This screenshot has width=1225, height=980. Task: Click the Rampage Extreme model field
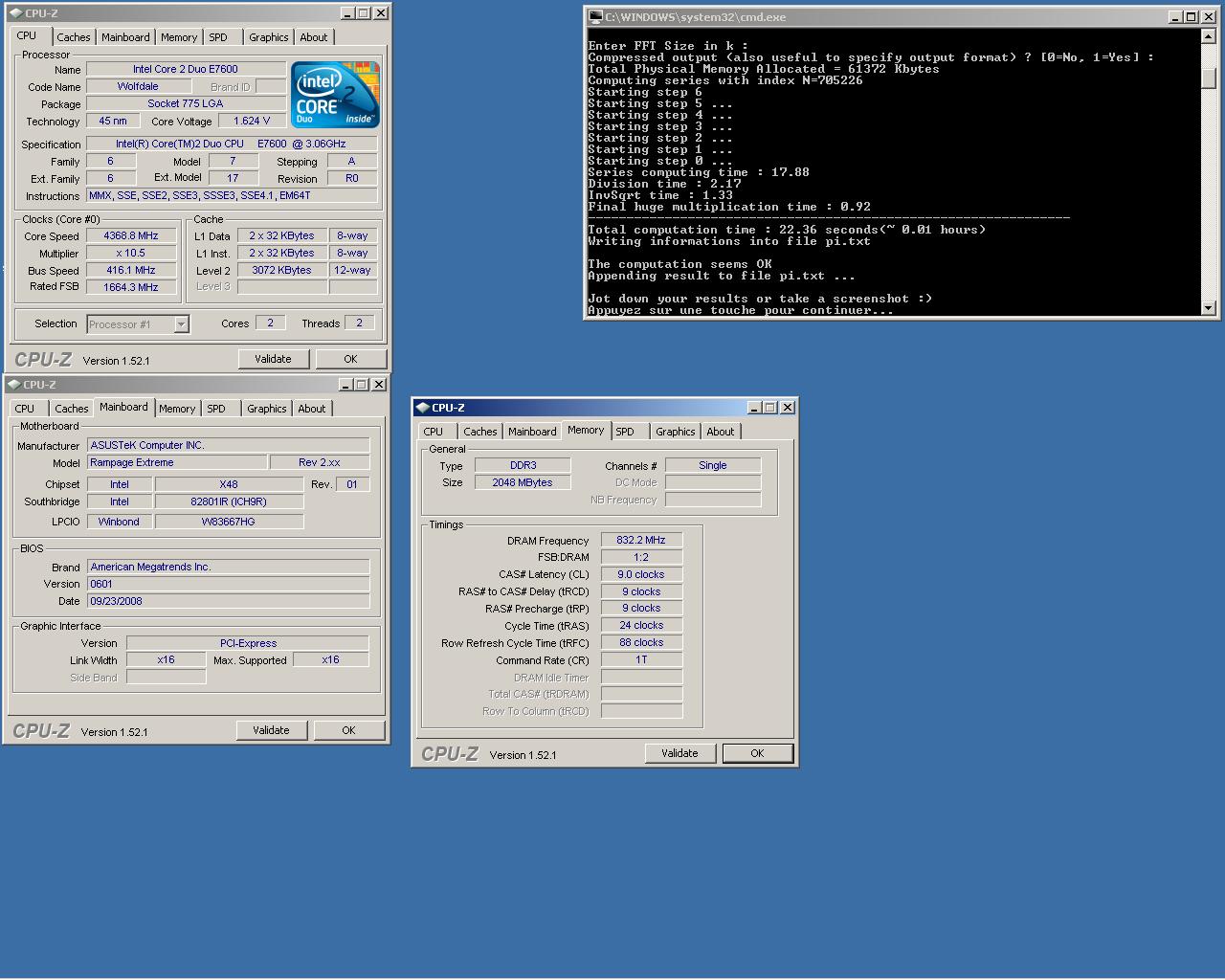point(176,462)
